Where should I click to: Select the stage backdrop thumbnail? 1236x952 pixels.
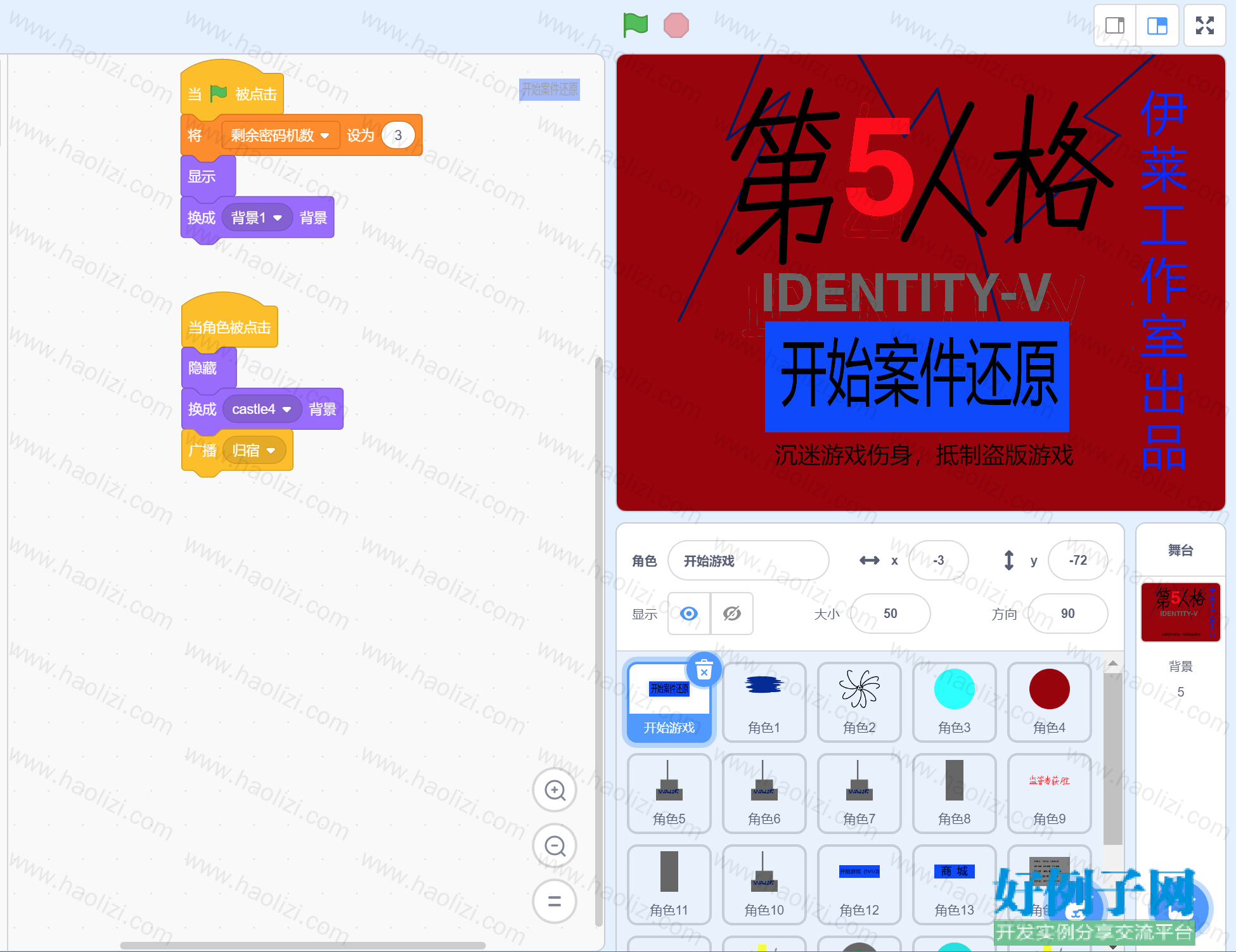coord(1181,612)
